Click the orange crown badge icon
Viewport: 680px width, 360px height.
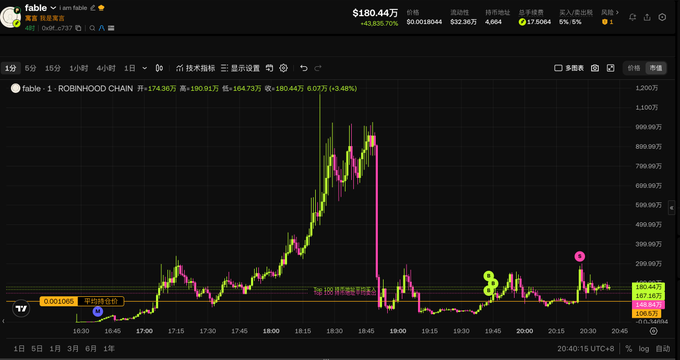click(x=101, y=8)
